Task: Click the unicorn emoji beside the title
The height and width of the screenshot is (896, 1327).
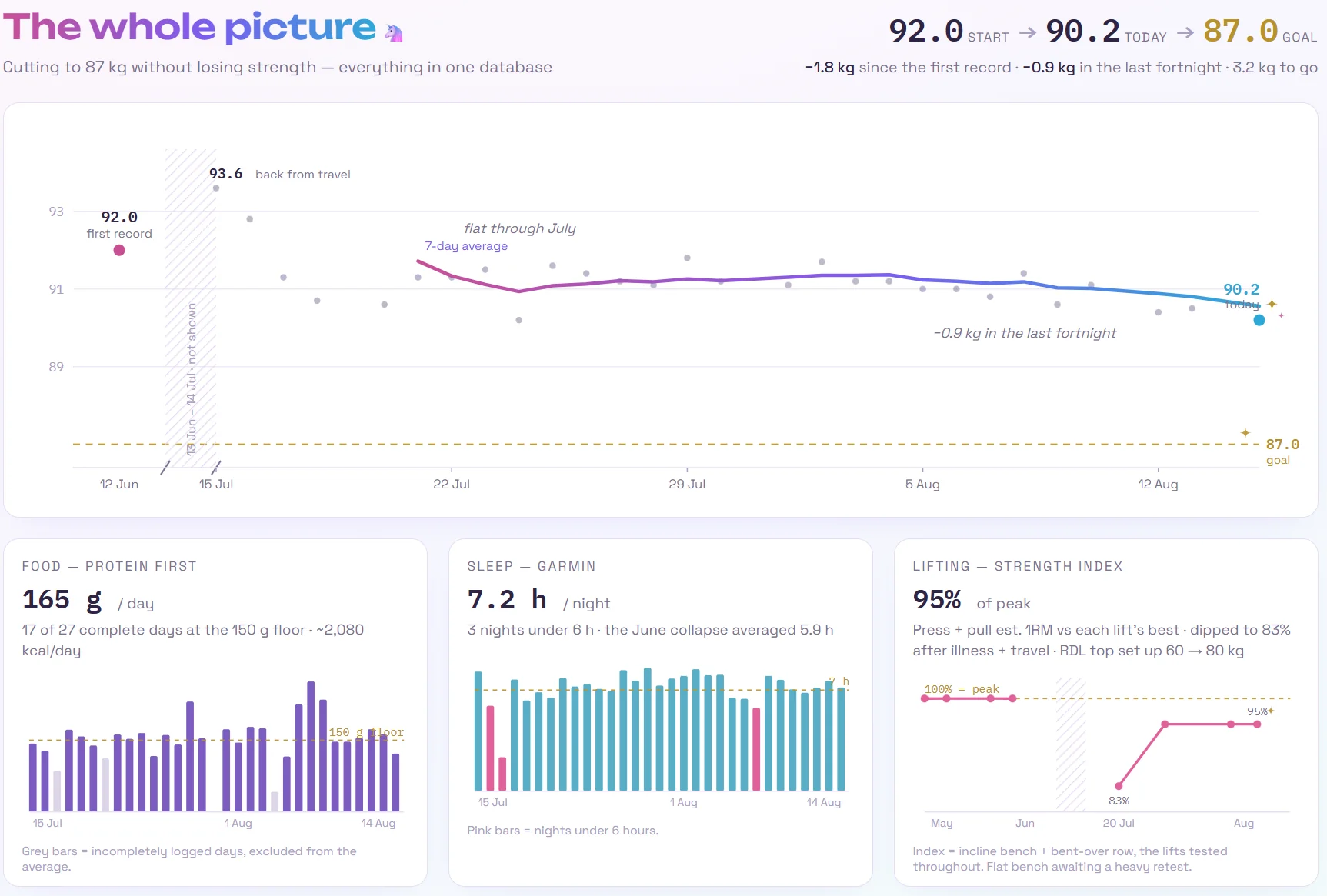Action: click(x=394, y=32)
